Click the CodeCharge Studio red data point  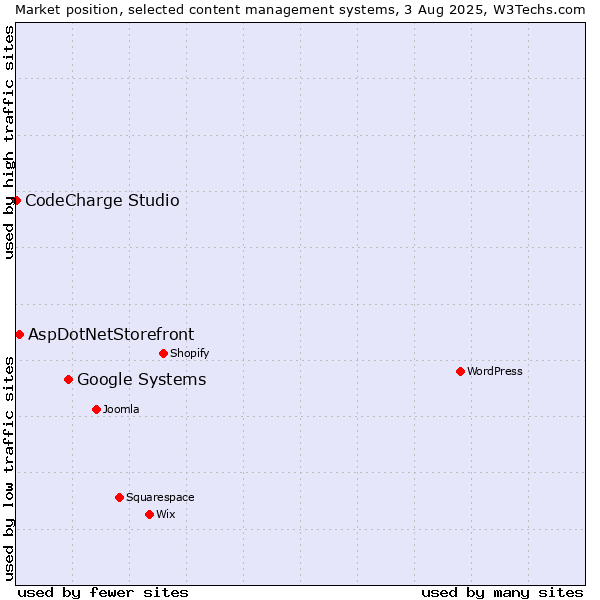(16, 201)
